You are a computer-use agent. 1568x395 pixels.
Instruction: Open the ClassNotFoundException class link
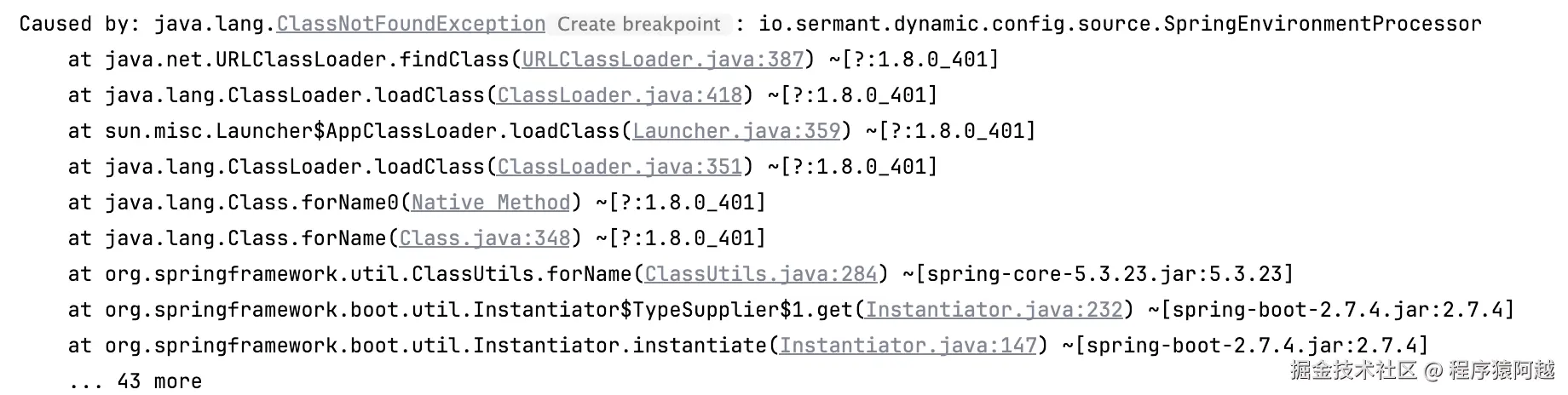tap(411, 24)
